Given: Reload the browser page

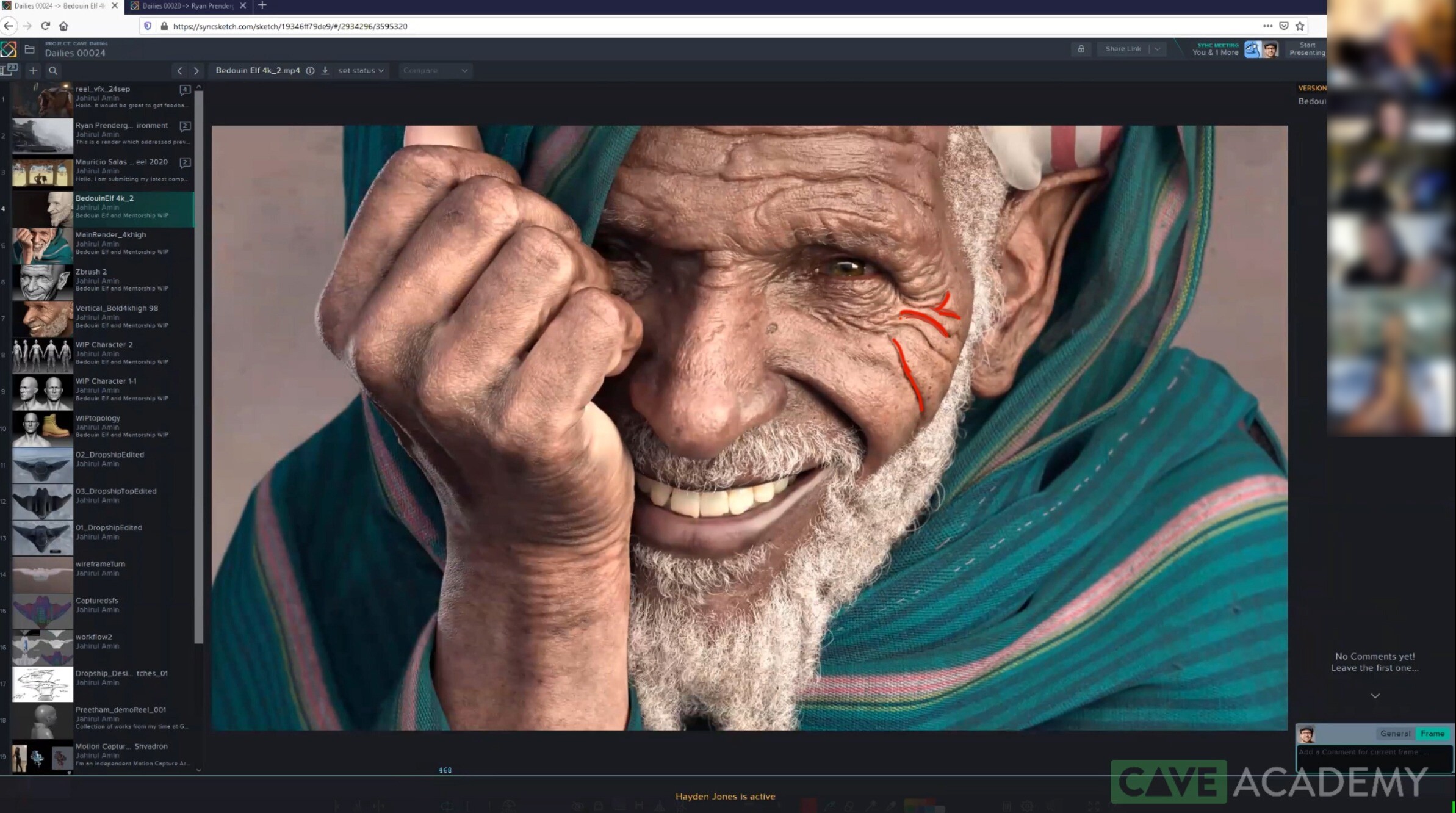Looking at the screenshot, I should [x=45, y=26].
